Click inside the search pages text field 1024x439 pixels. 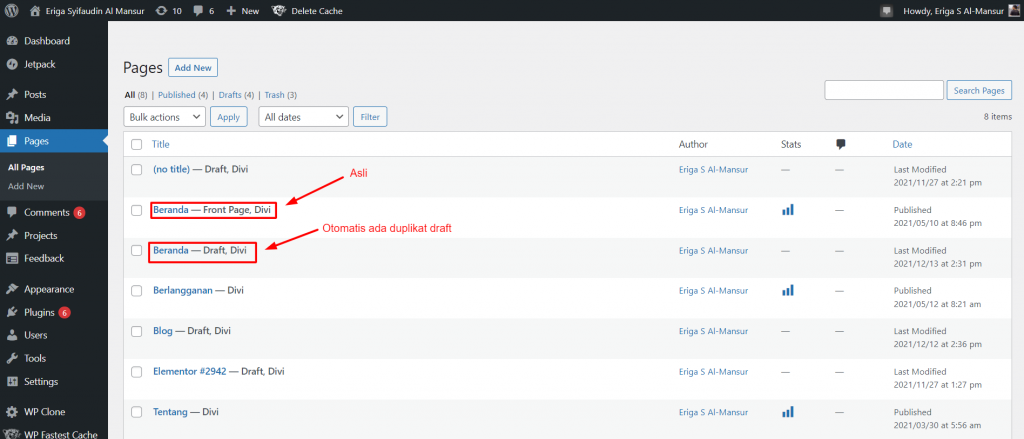click(x=883, y=90)
